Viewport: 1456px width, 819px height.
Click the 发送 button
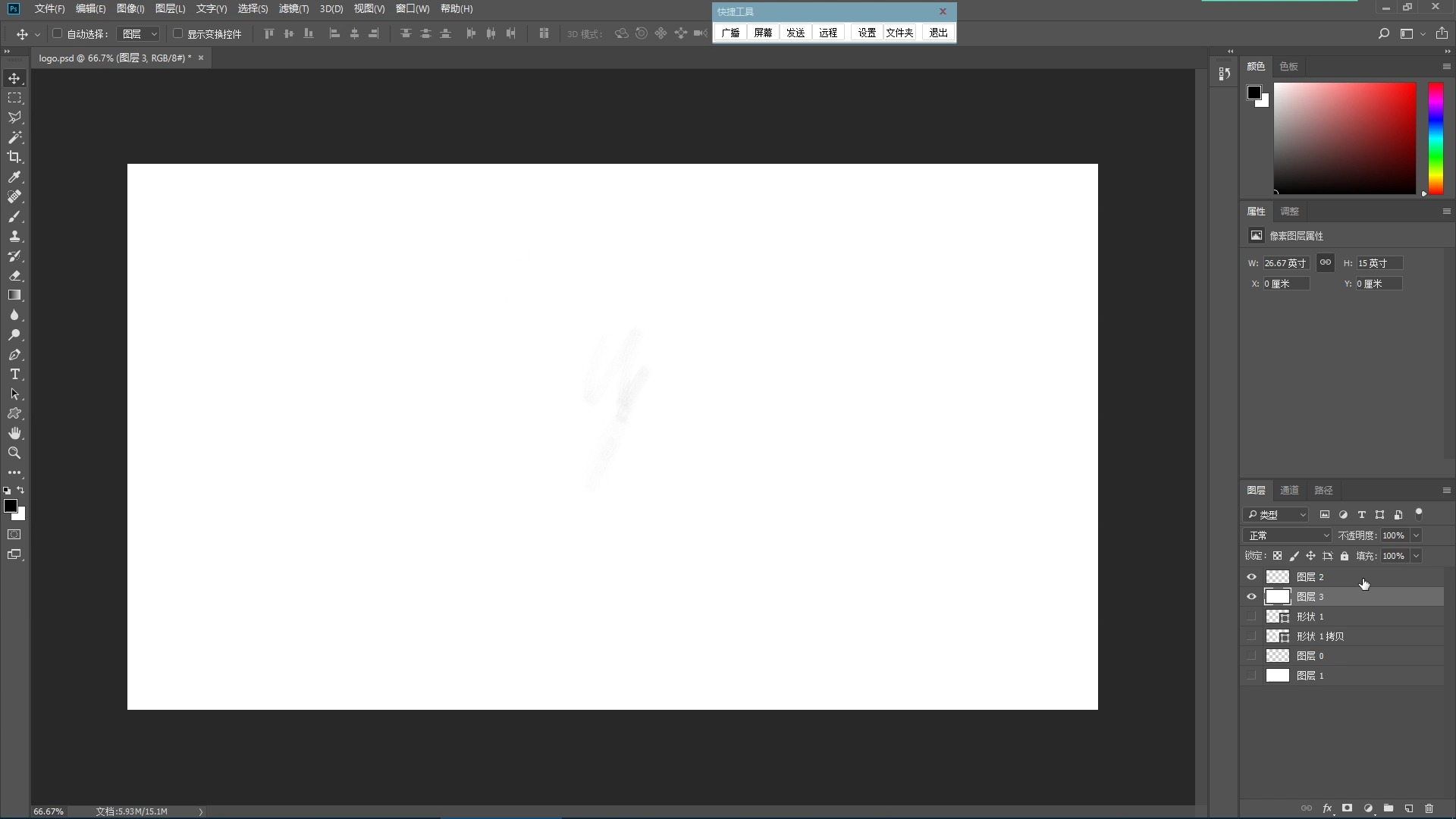[x=795, y=33]
